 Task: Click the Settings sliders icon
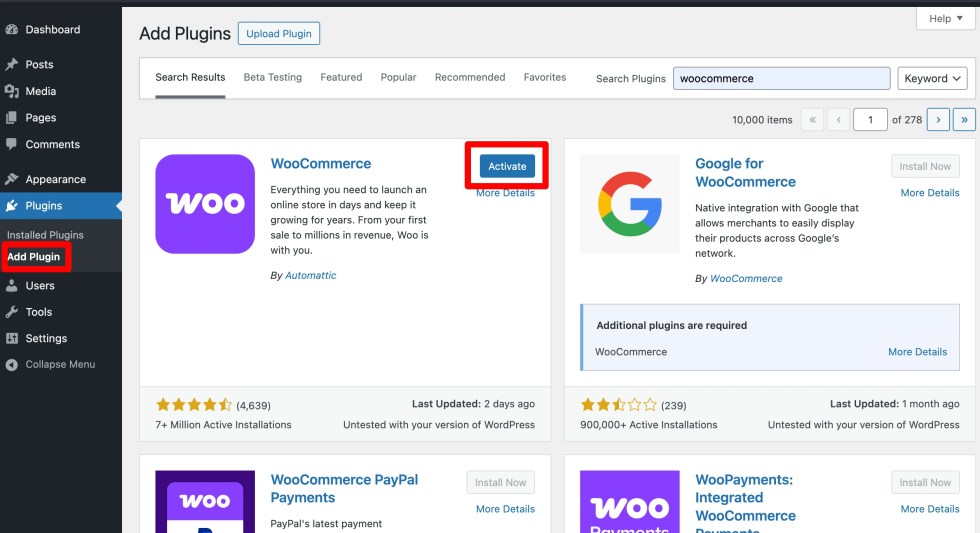pyautogui.click(x=11, y=338)
